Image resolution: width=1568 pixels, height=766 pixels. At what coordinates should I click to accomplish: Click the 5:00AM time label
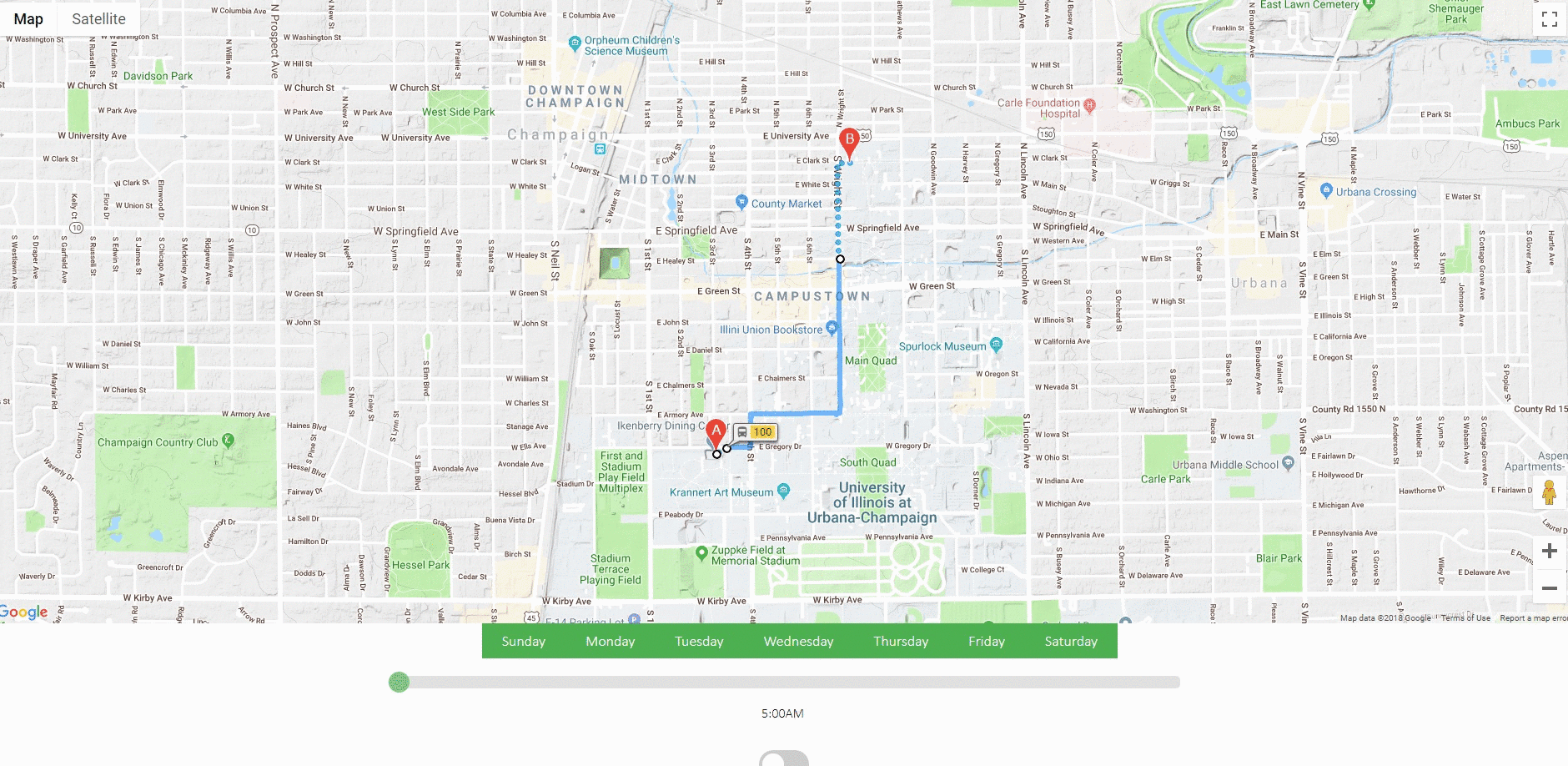coord(782,713)
